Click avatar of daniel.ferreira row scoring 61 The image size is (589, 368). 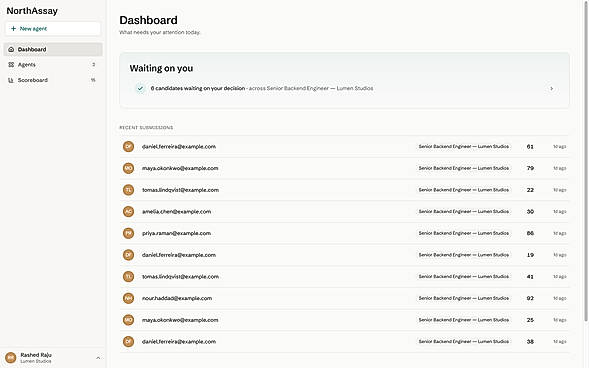coord(128,146)
